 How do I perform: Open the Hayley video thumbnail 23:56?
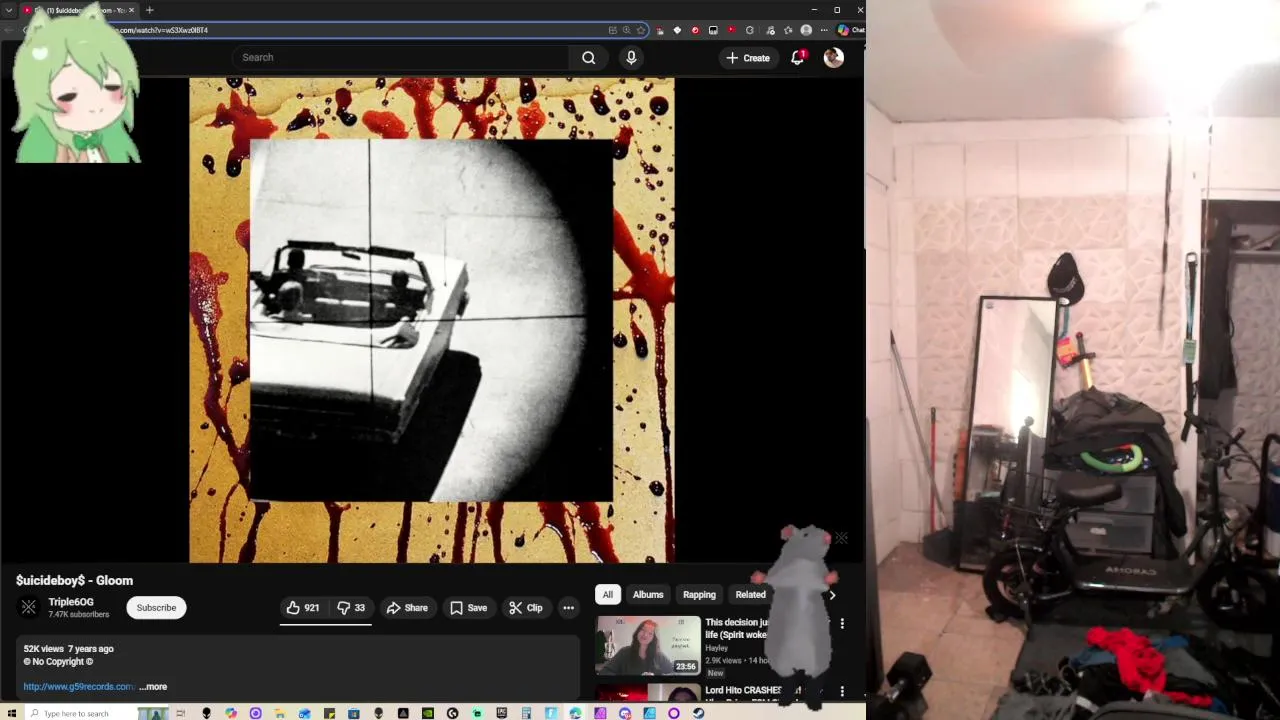[648, 646]
